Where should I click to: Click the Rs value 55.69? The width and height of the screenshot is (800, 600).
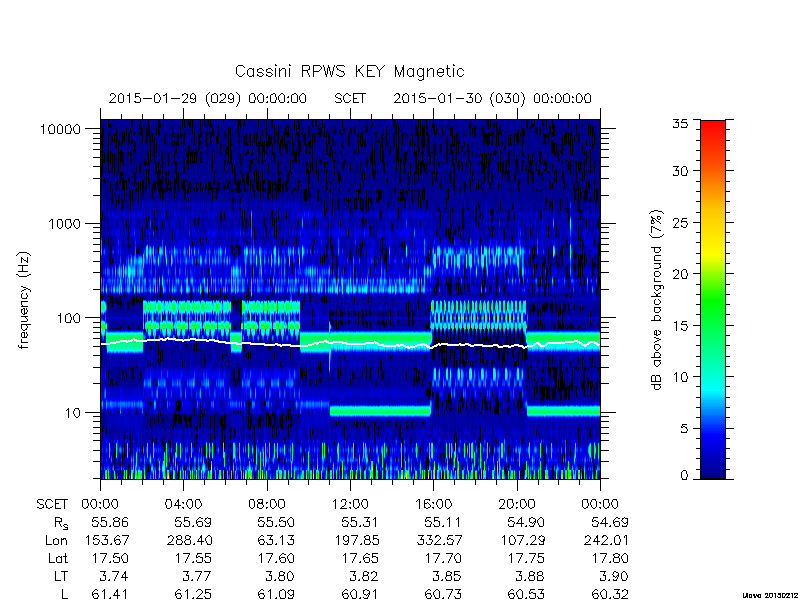193,522
